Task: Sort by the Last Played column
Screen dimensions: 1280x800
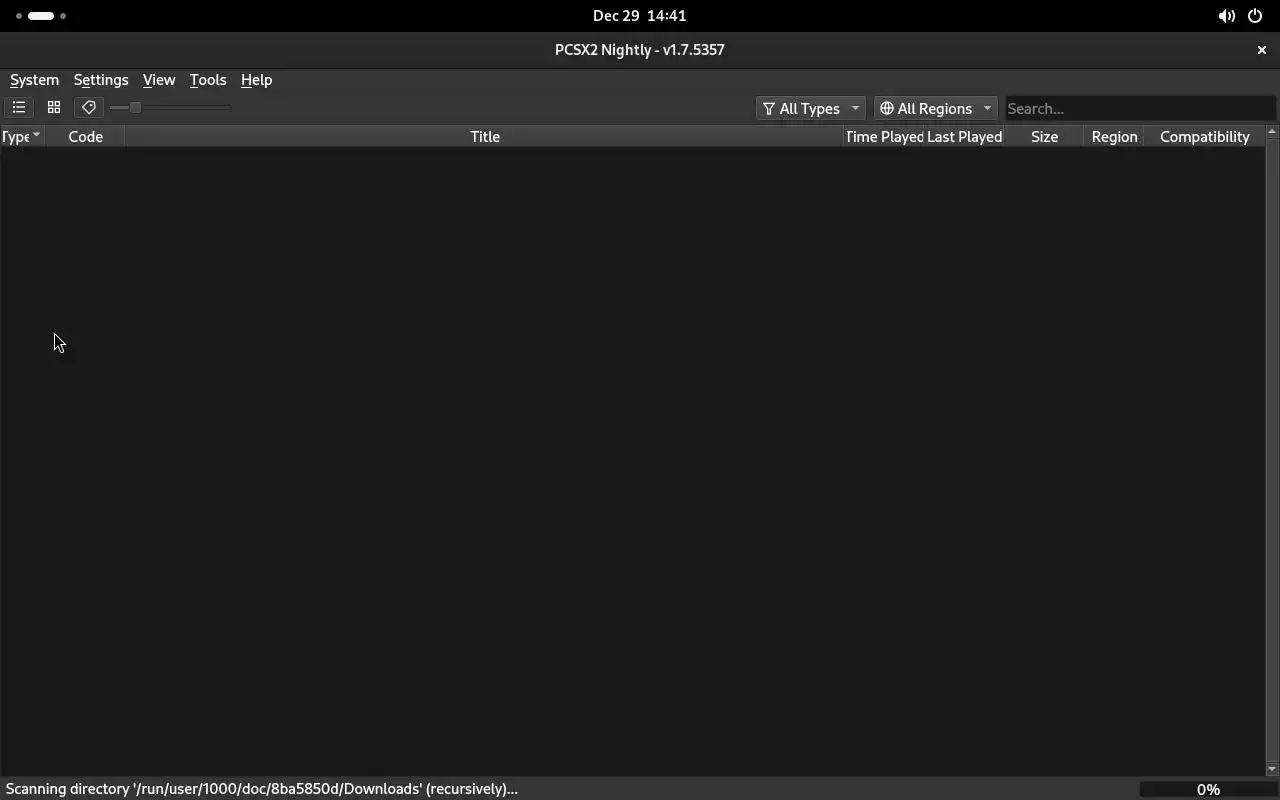Action: pyautogui.click(x=964, y=137)
